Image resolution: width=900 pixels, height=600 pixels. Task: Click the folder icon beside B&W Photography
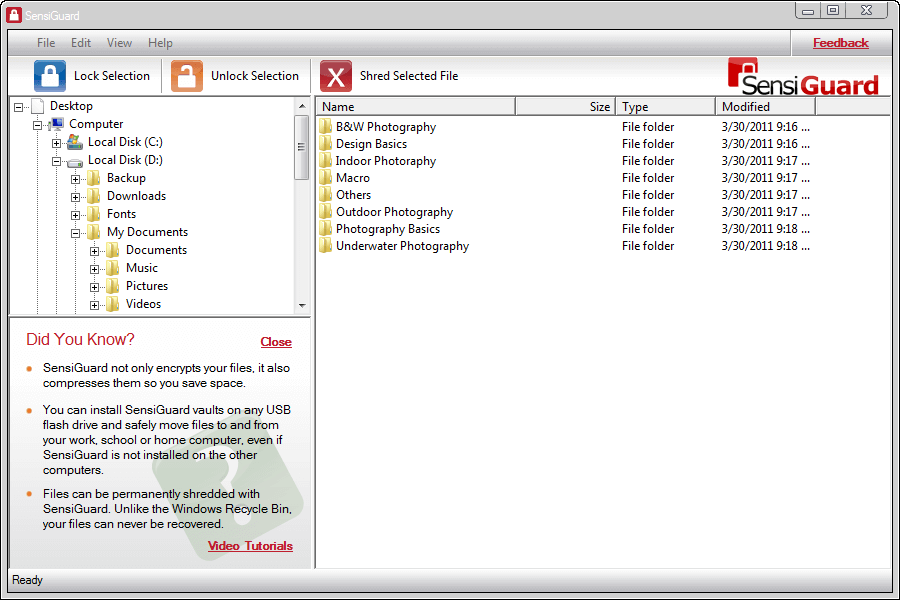click(x=325, y=127)
